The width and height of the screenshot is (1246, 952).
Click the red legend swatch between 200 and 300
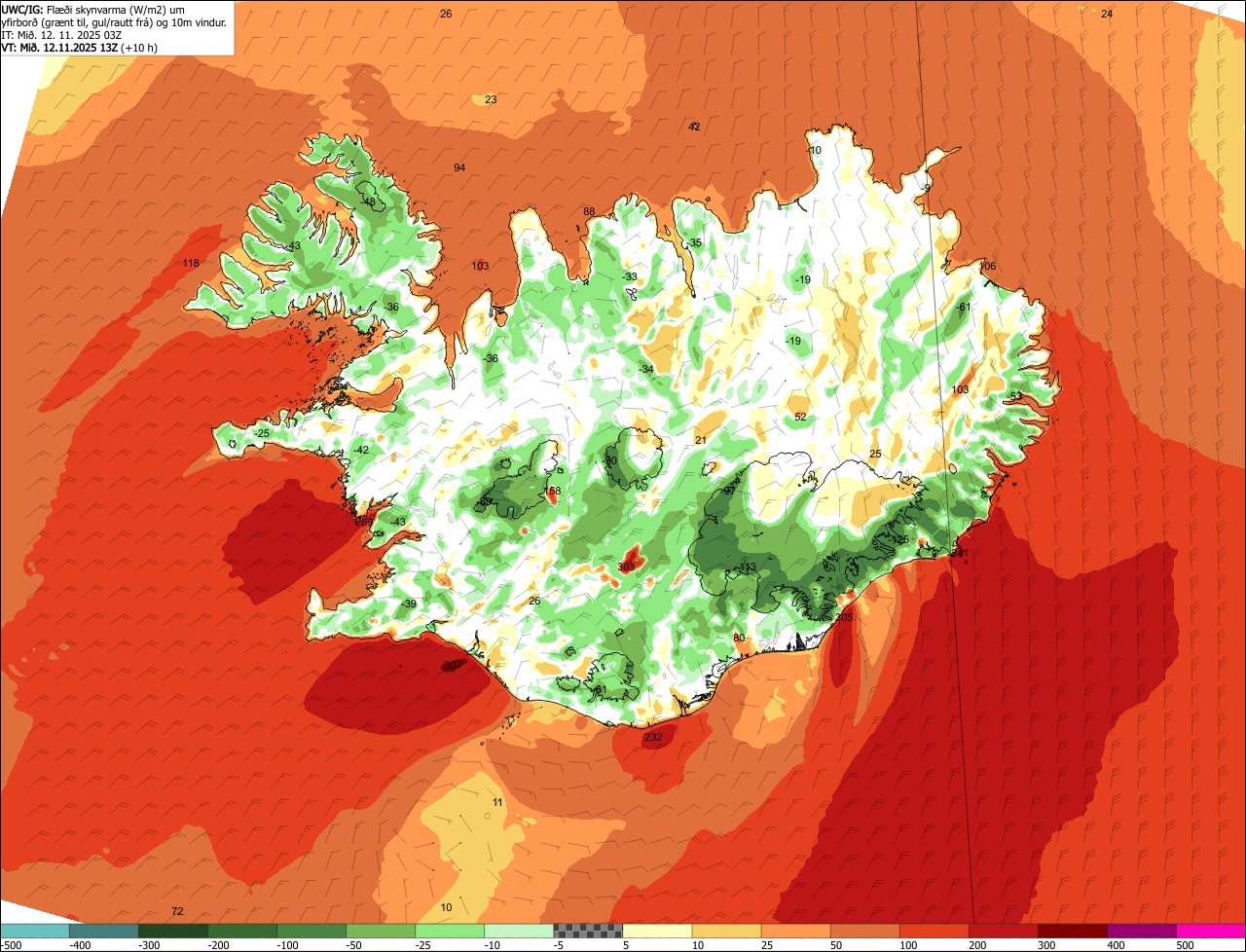coord(1003,931)
